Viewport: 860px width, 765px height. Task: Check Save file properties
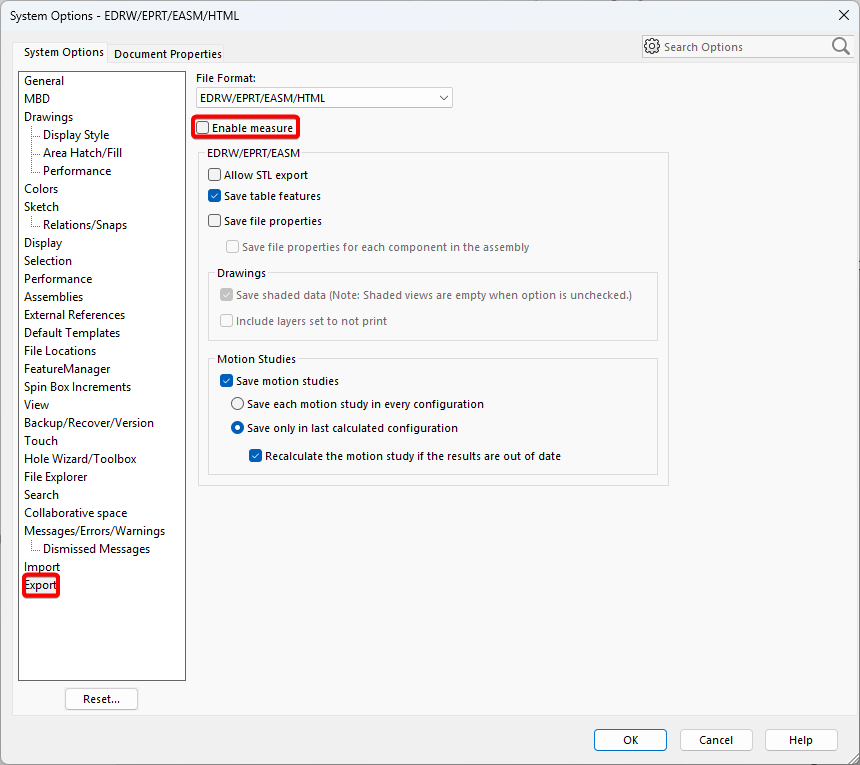(x=214, y=221)
